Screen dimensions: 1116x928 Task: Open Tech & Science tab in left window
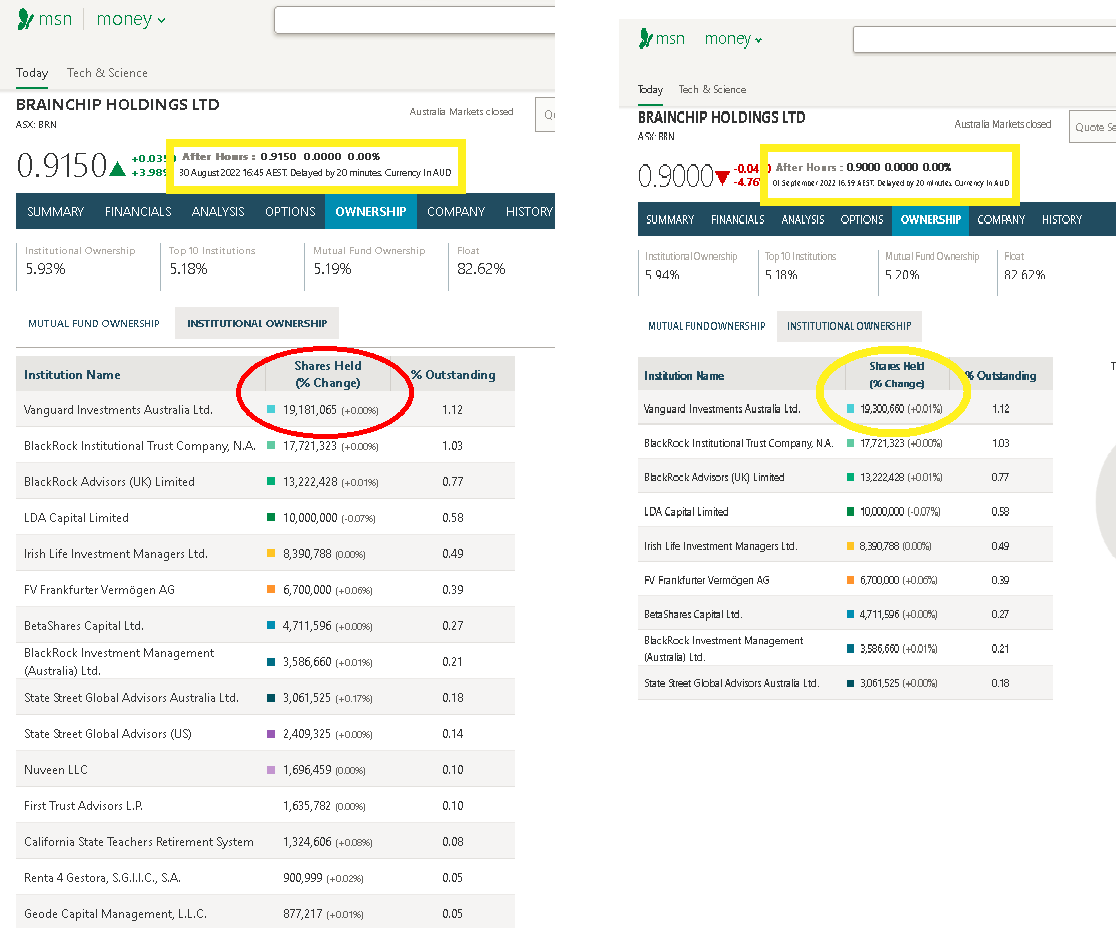107,73
